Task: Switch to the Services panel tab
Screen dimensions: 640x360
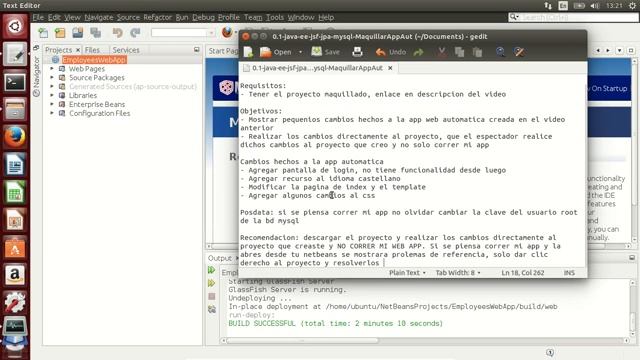Action: (126, 50)
